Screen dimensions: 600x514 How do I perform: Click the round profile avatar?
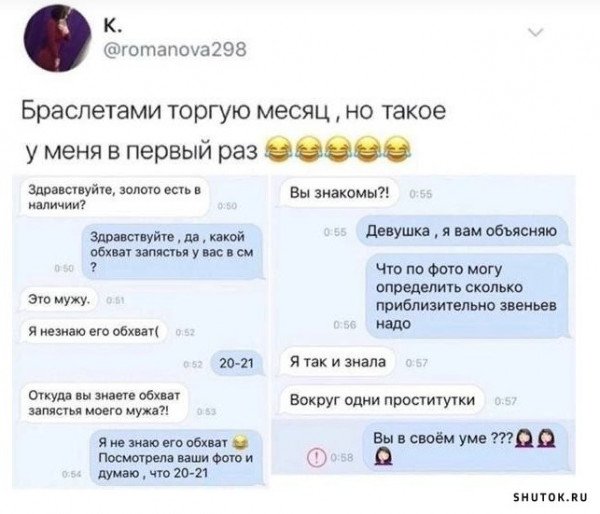pyautogui.click(x=57, y=38)
